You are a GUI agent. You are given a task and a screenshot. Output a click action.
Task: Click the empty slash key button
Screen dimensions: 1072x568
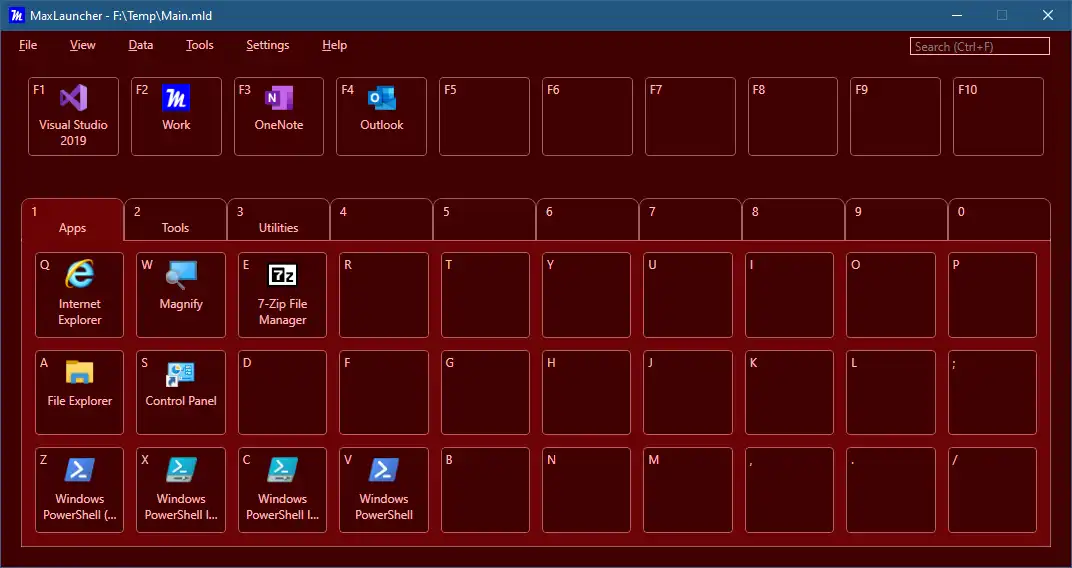click(993, 490)
